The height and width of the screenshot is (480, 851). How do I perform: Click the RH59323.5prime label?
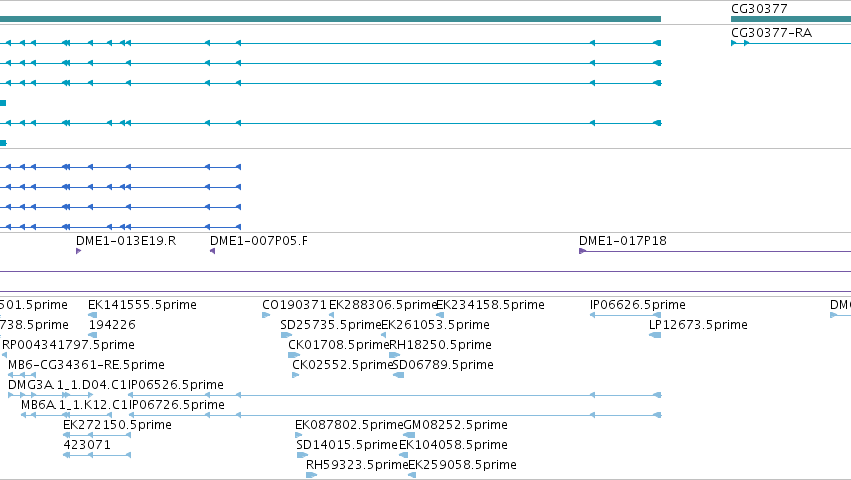click(357, 465)
